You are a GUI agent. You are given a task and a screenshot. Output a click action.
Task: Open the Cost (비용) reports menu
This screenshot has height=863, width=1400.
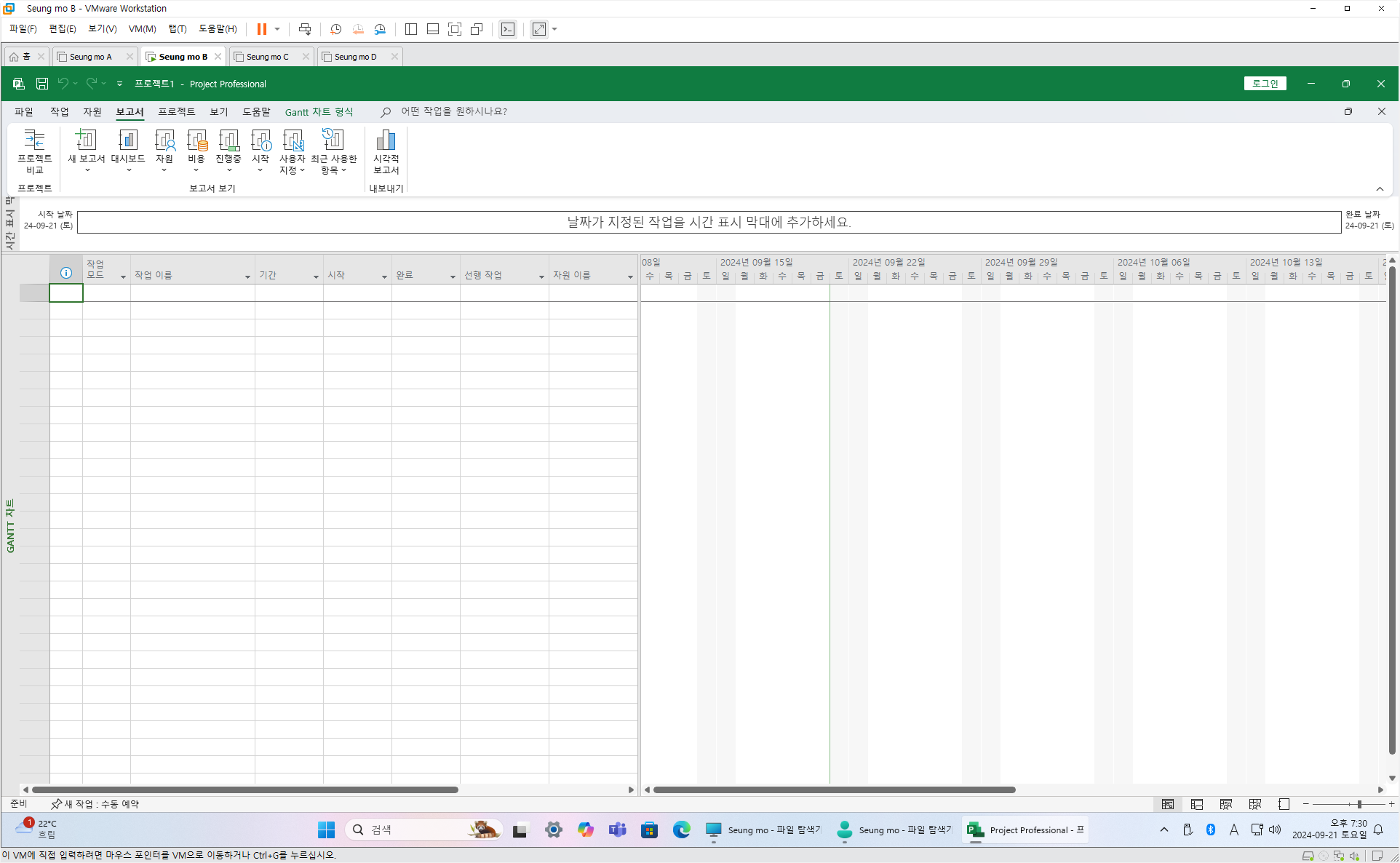196,151
